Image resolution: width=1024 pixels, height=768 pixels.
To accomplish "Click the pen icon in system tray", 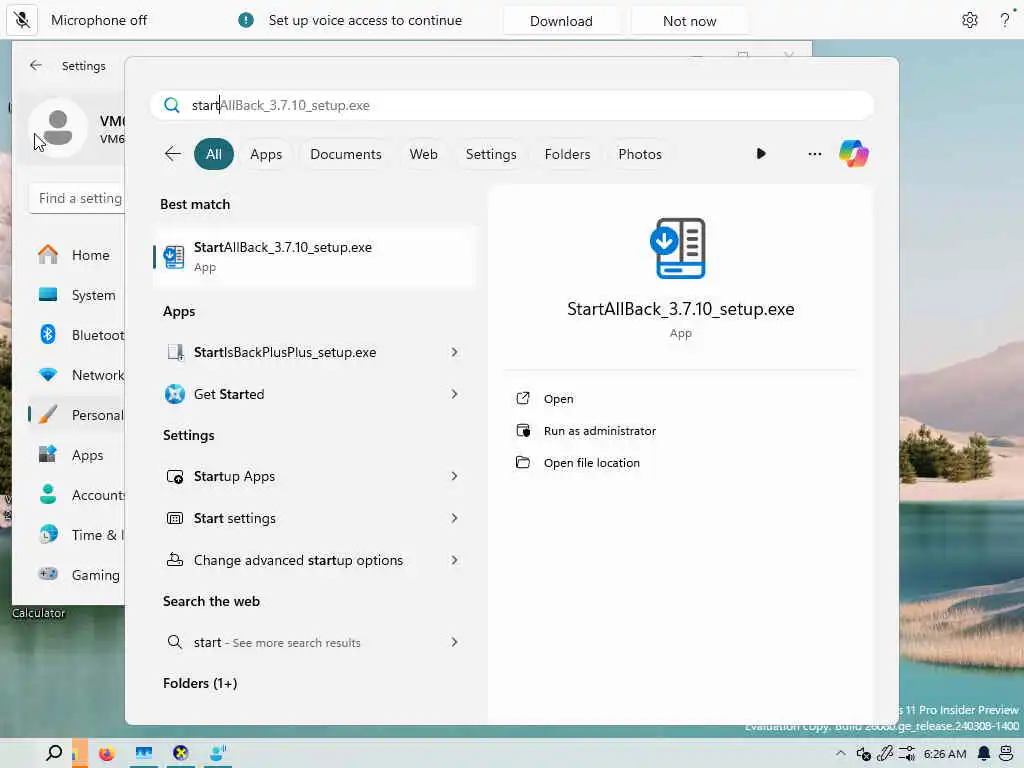I will coord(885,754).
